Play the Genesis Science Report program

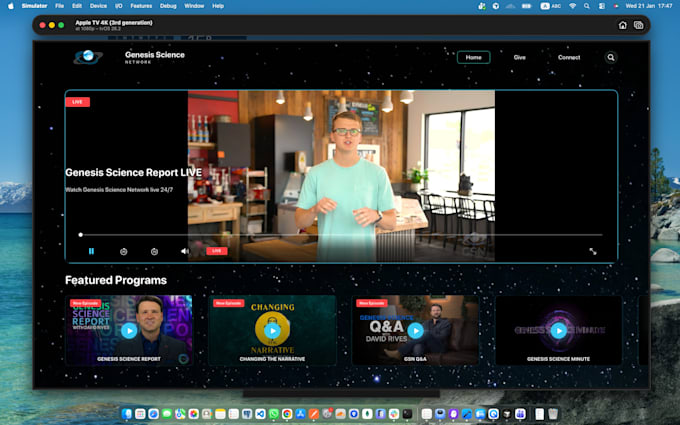(x=129, y=330)
